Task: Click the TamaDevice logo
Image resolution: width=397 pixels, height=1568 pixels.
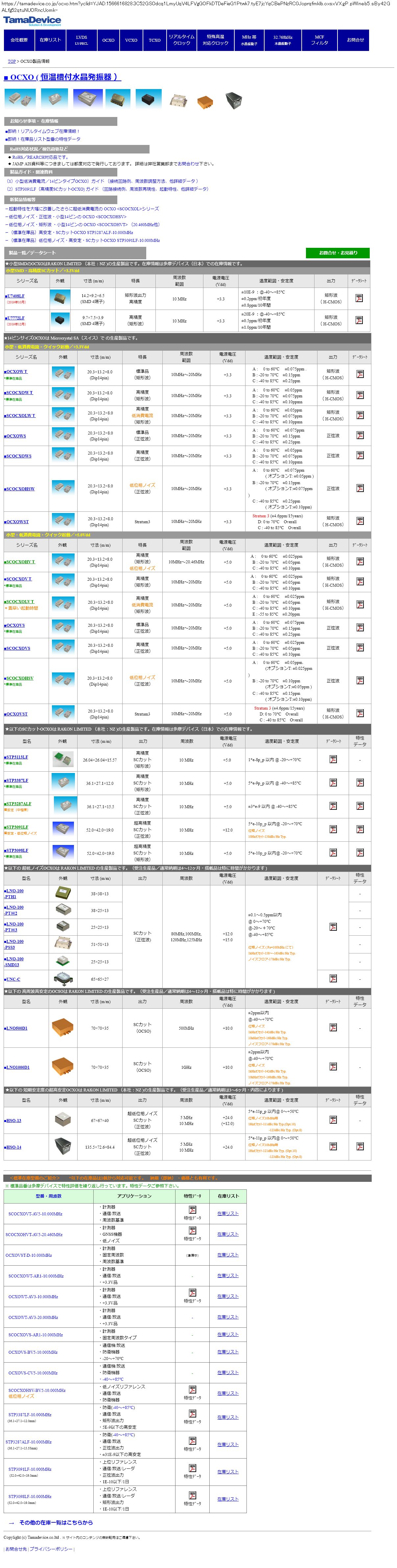Action: [32, 21]
